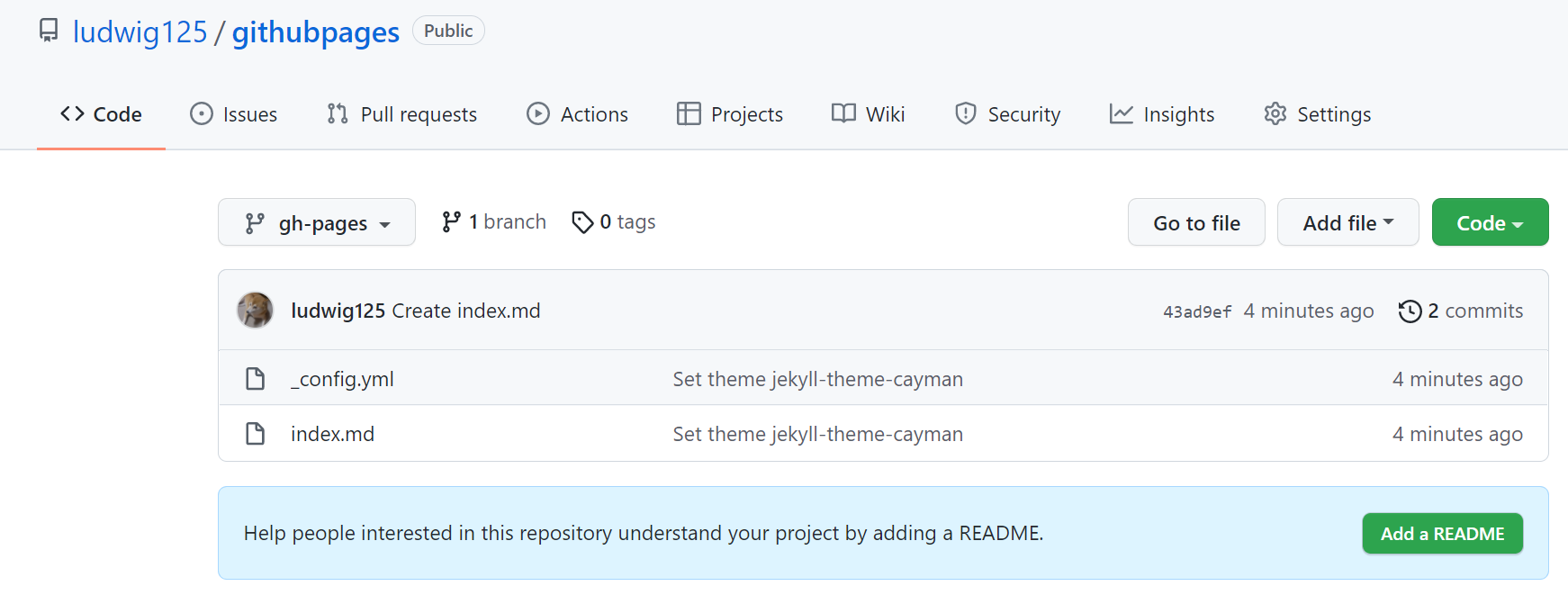Open the Wiki tab
1568x613 pixels.
pos(868,114)
